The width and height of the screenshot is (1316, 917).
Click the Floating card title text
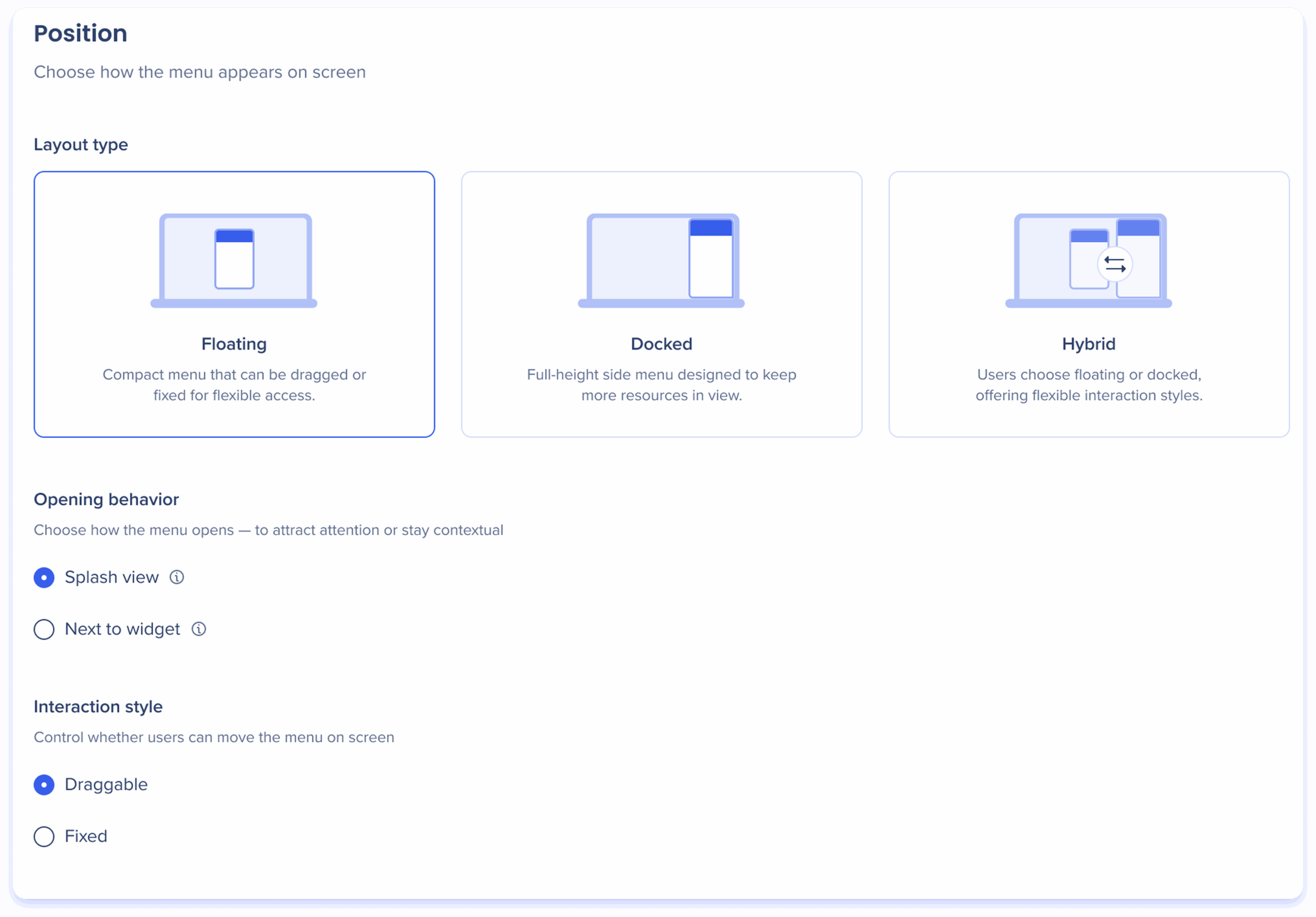pyautogui.click(x=234, y=344)
